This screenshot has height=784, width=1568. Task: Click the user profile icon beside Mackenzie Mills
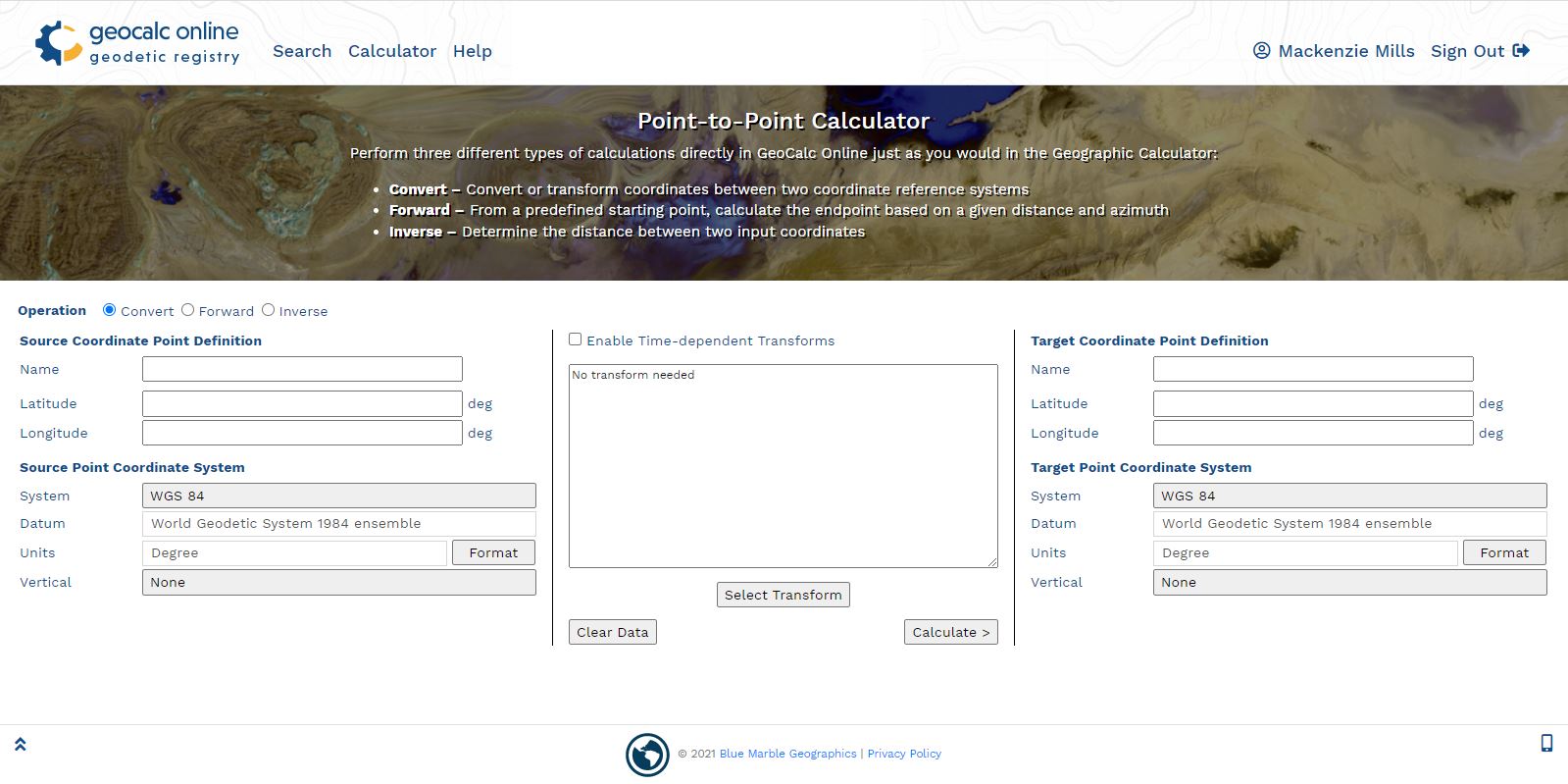click(1262, 51)
